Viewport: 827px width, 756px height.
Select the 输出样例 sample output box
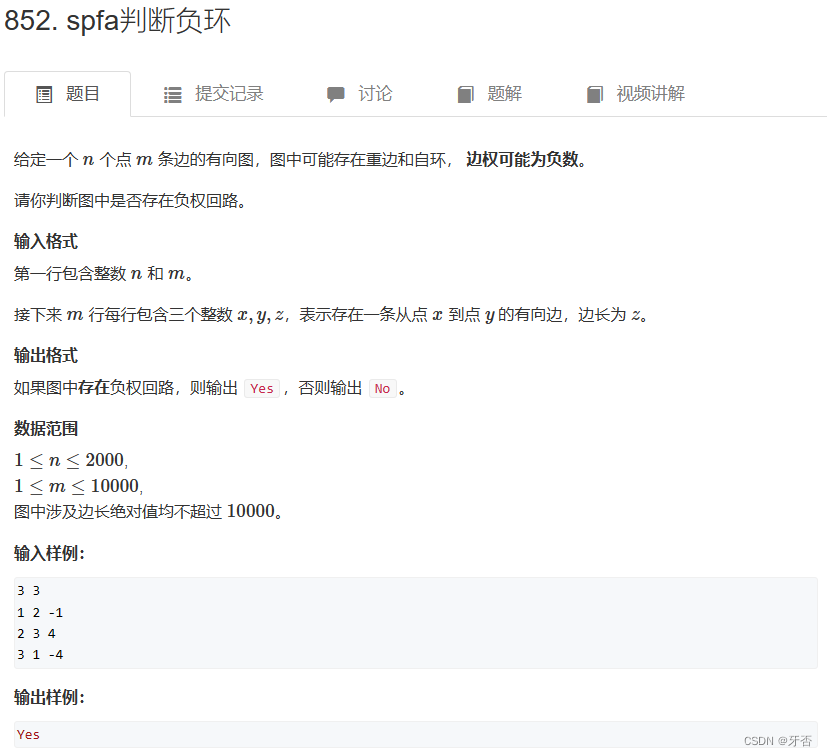point(413,734)
